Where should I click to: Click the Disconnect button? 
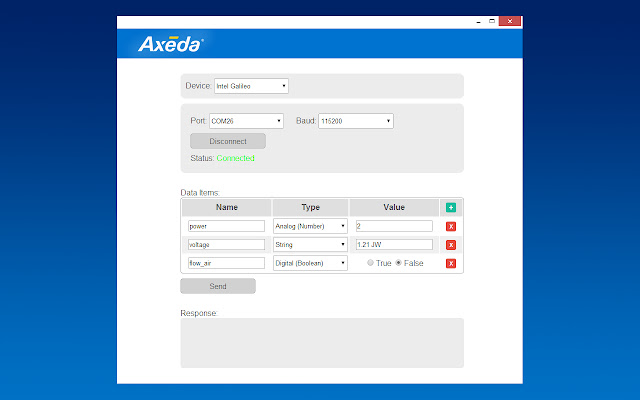228,141
